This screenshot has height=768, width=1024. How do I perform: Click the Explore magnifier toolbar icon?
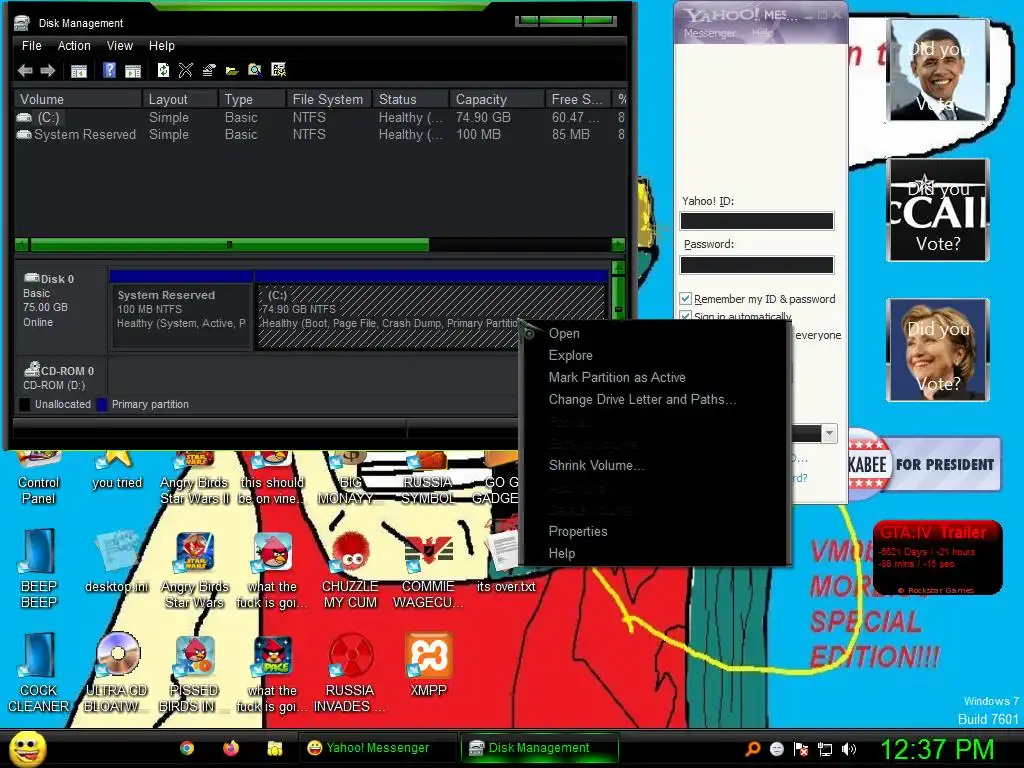click(x=255, y=70)
